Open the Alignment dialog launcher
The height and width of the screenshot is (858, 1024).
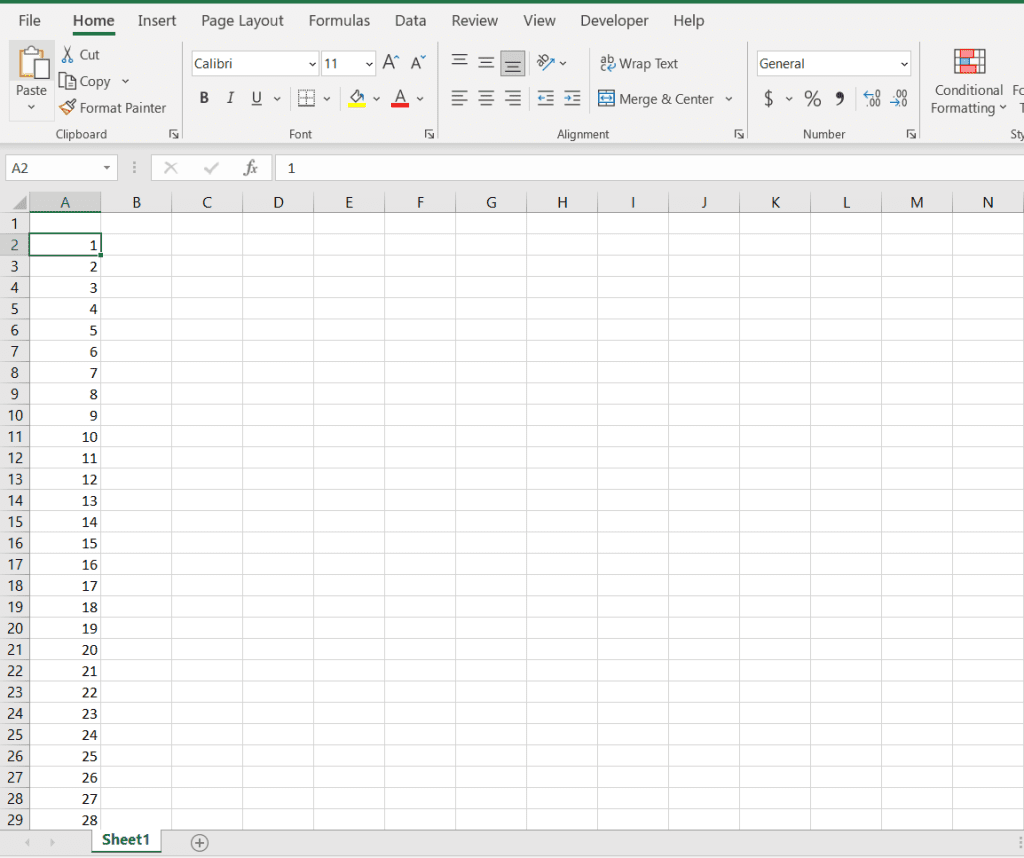739,133
